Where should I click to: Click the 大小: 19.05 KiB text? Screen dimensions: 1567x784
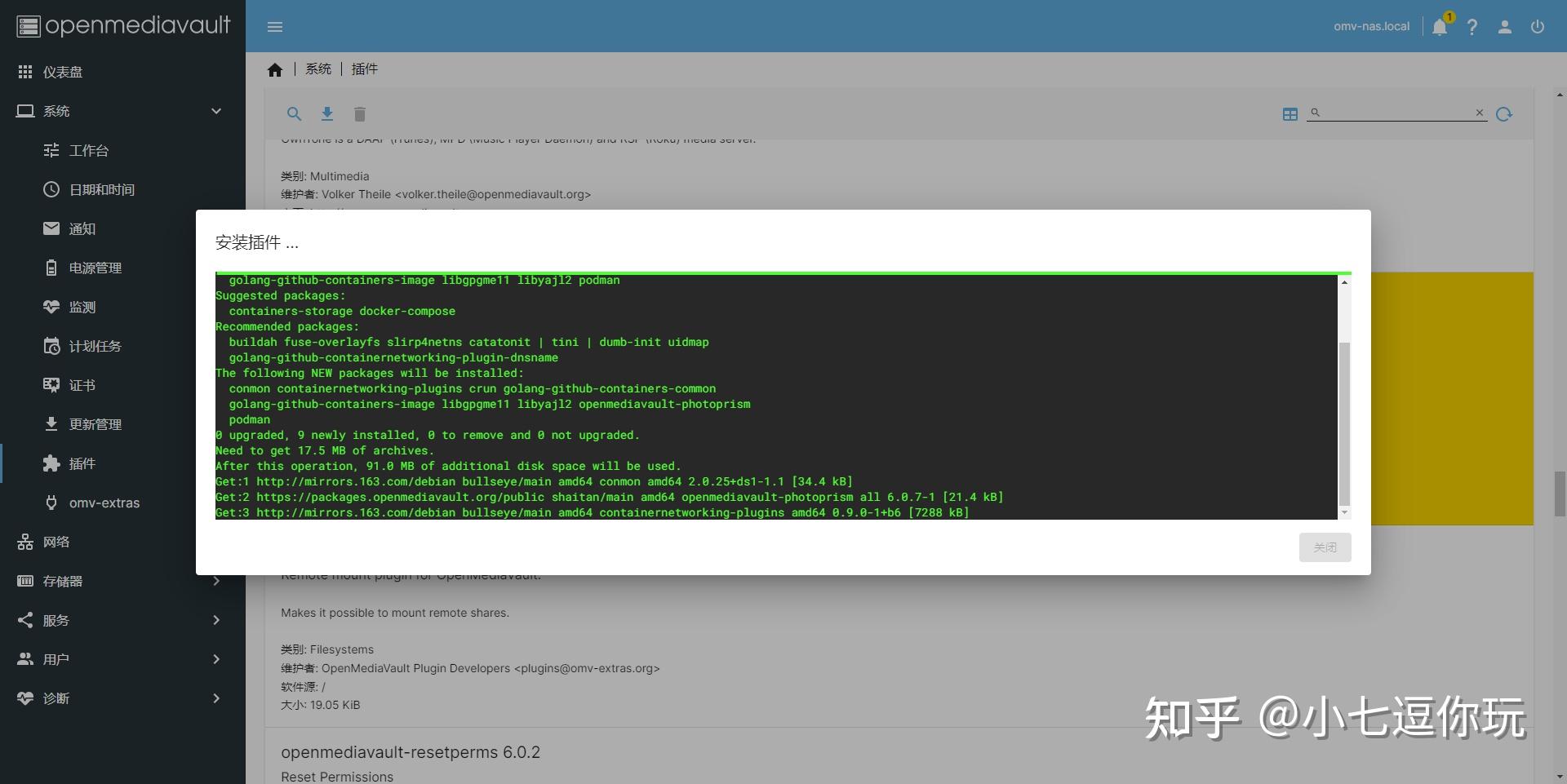click(320, 705)
